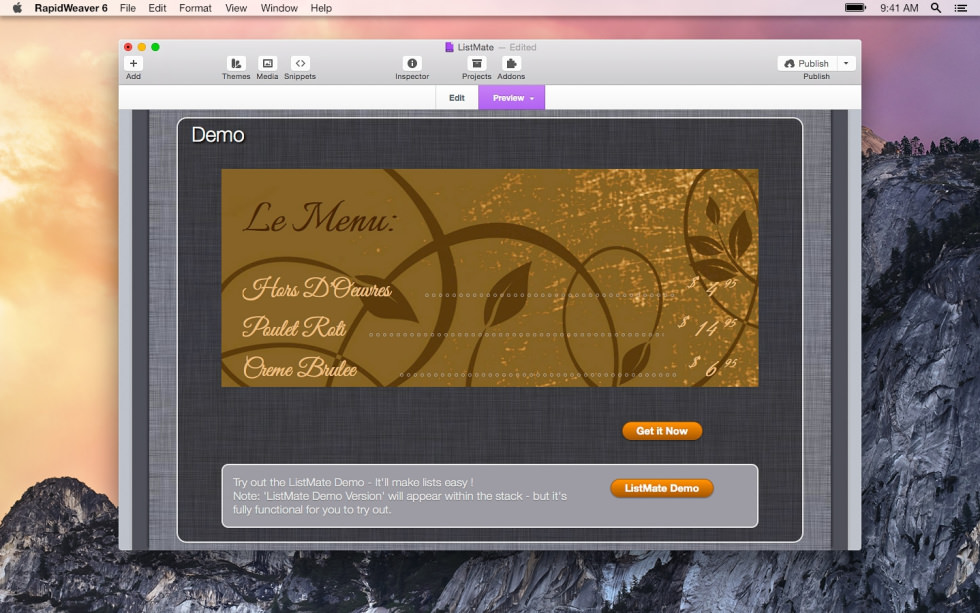980x613 pixels.
Task: Open the RapidWeaver 6 menu
Action: pos(71,8)
